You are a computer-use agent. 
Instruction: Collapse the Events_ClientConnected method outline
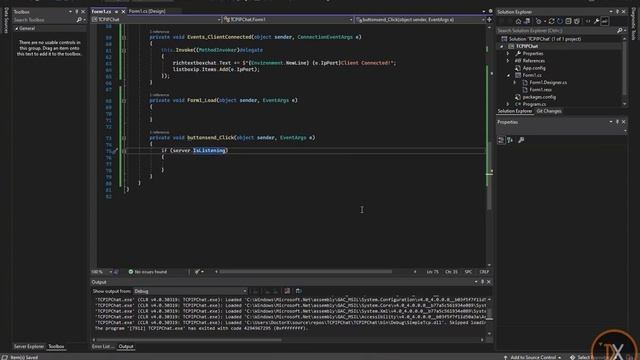(x=124, y=37)
